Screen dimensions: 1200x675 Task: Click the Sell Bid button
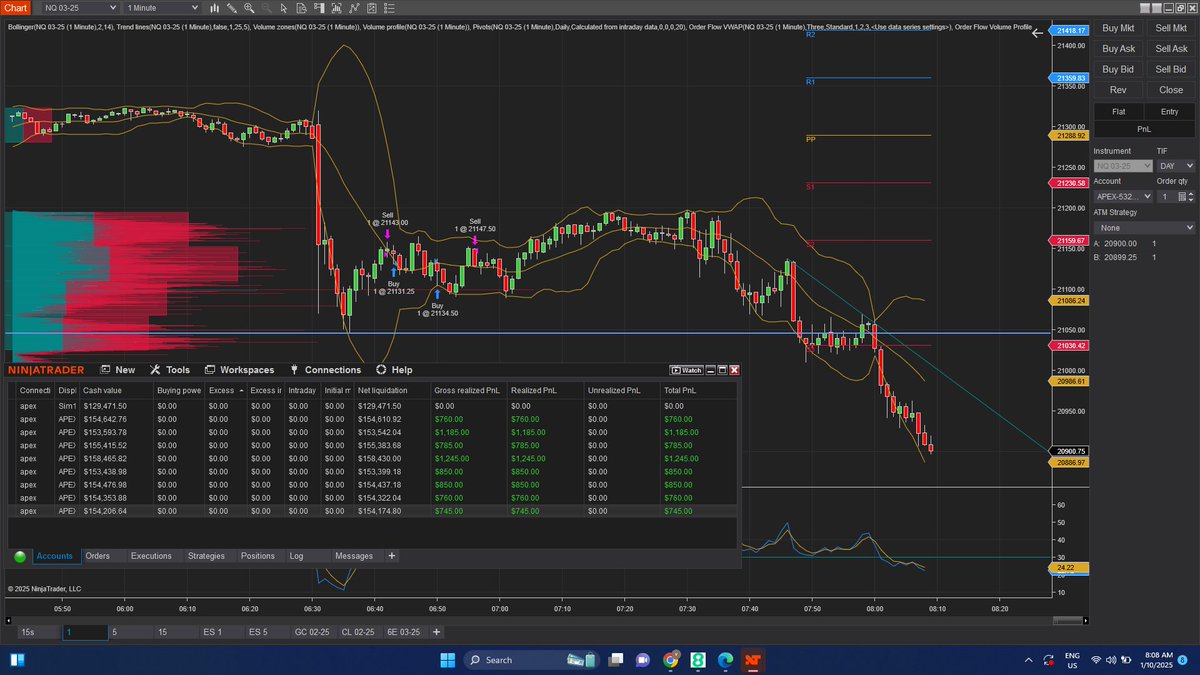pyautogui.click(x=1171, y=70)
